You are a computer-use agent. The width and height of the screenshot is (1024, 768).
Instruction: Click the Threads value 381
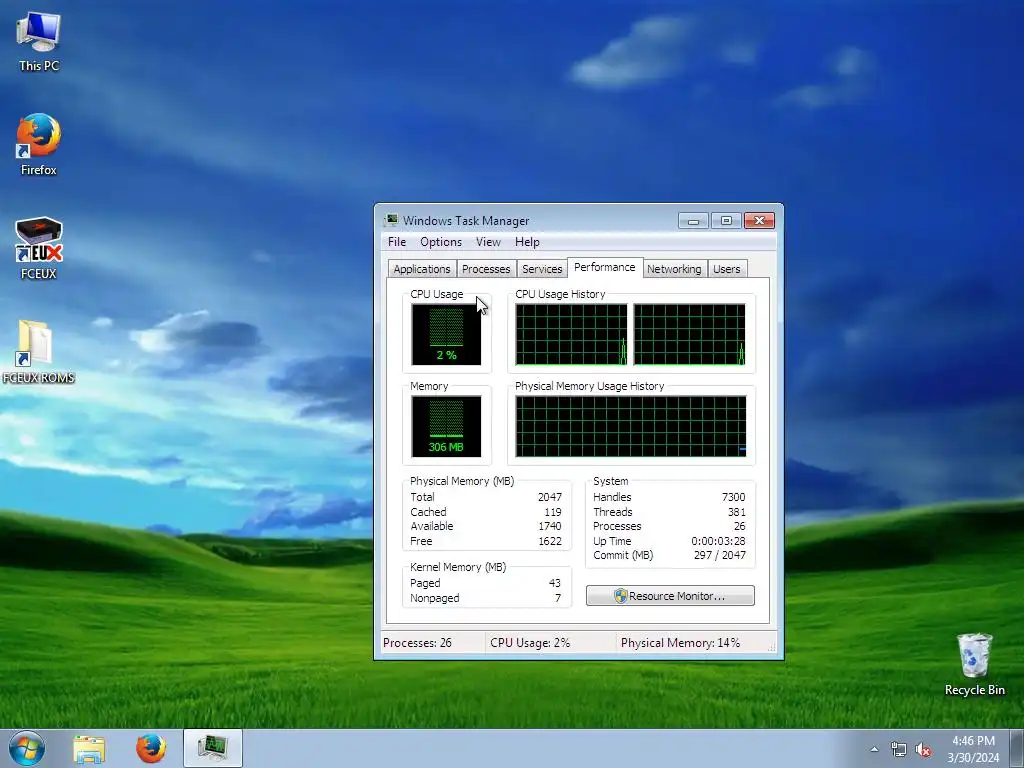[737, 512]
